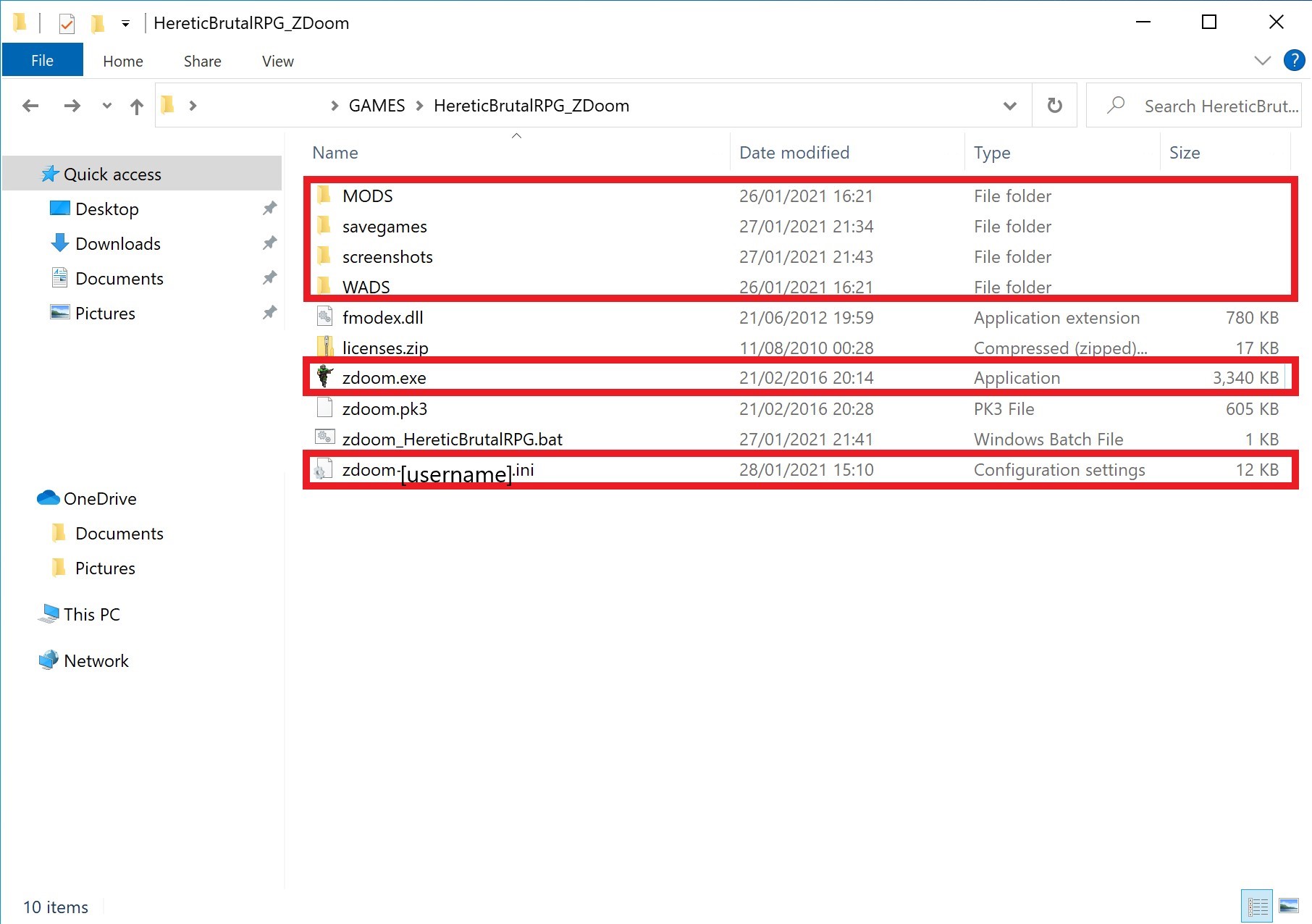Image resolution: width=1312 pixels, height=924 pixels.
Task: Select the fmodex.dll file icon
Action: click(x=324, y=317)
